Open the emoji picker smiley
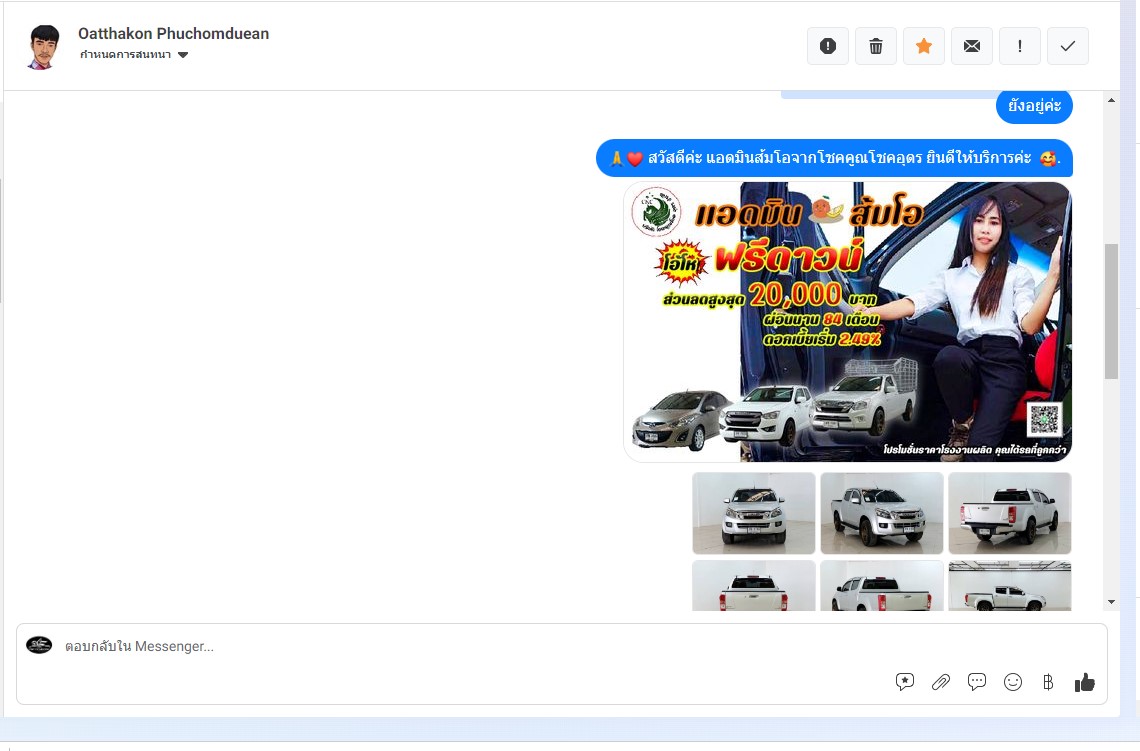 tap(1013, 682)
